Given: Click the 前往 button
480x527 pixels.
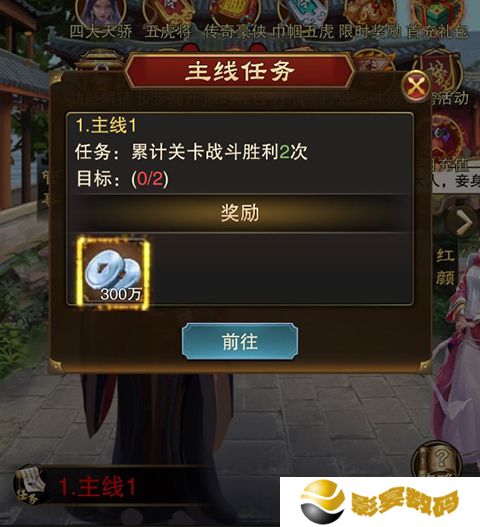Looking at the screenshot, I should tap(240, 341).
